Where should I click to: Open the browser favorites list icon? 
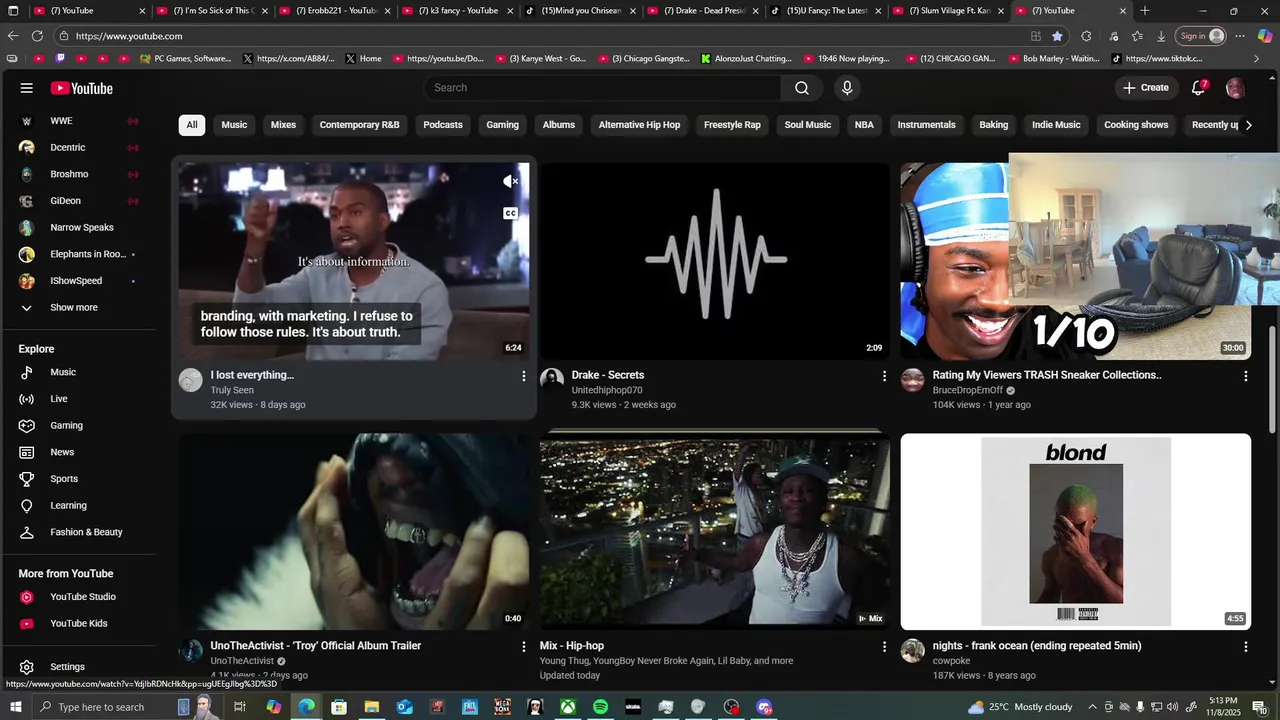1137,36
